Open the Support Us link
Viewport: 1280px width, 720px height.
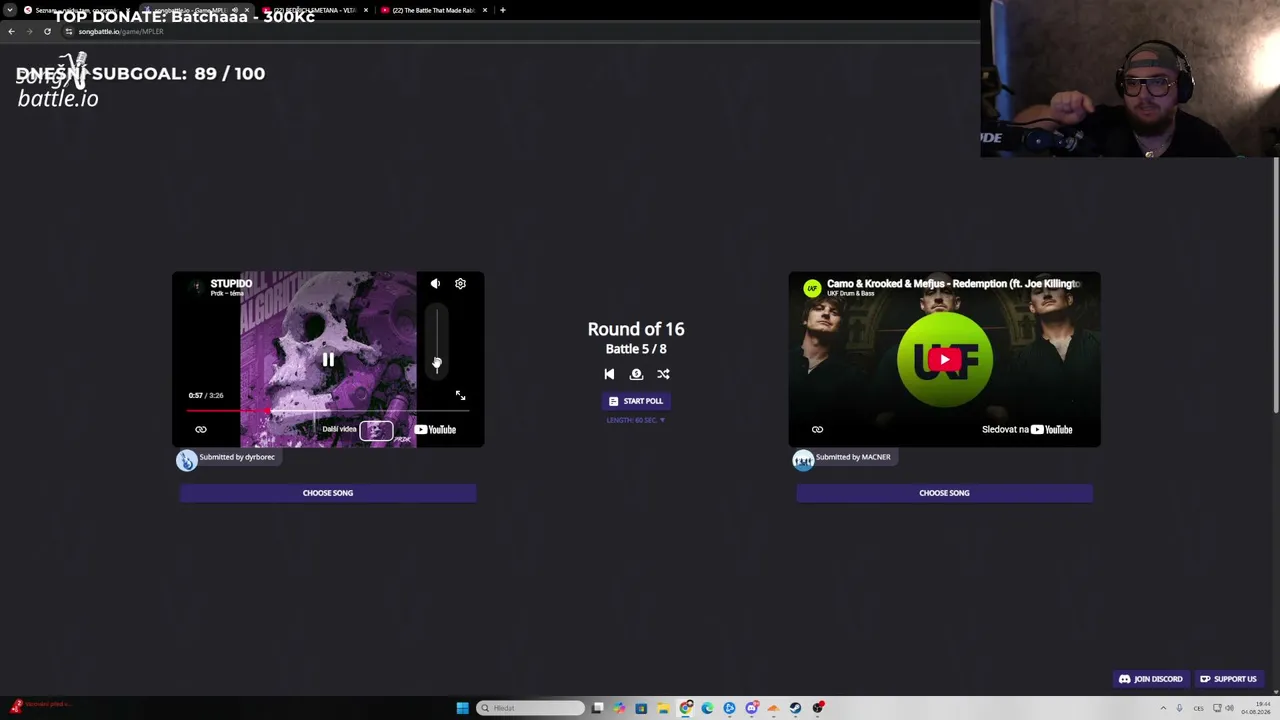(1228, 679)
